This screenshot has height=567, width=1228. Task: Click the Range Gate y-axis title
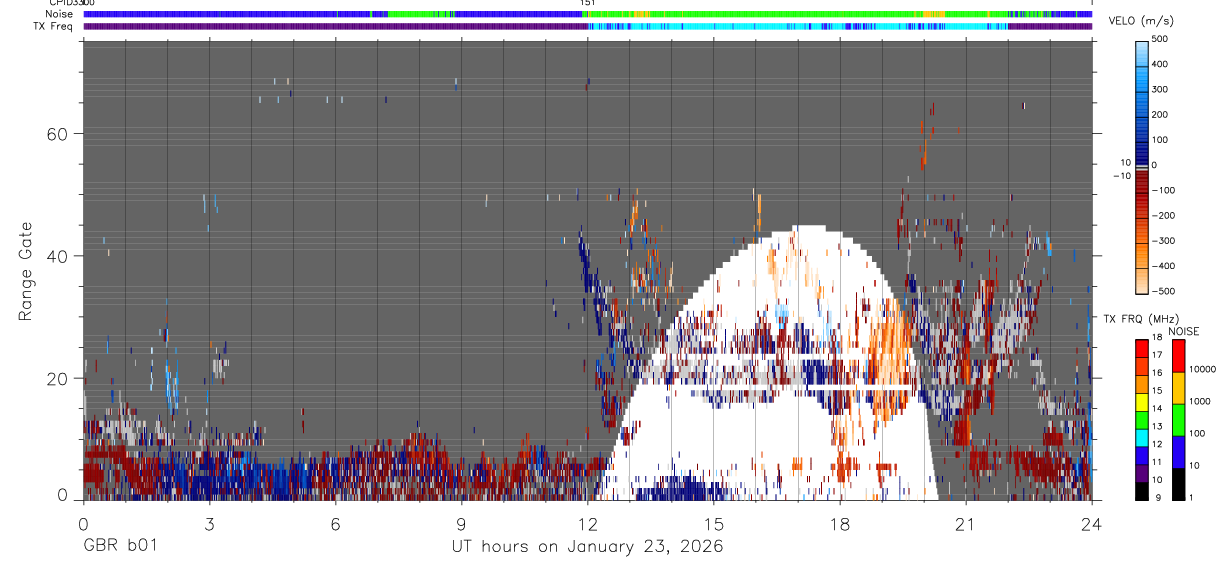tap(25, 271)
